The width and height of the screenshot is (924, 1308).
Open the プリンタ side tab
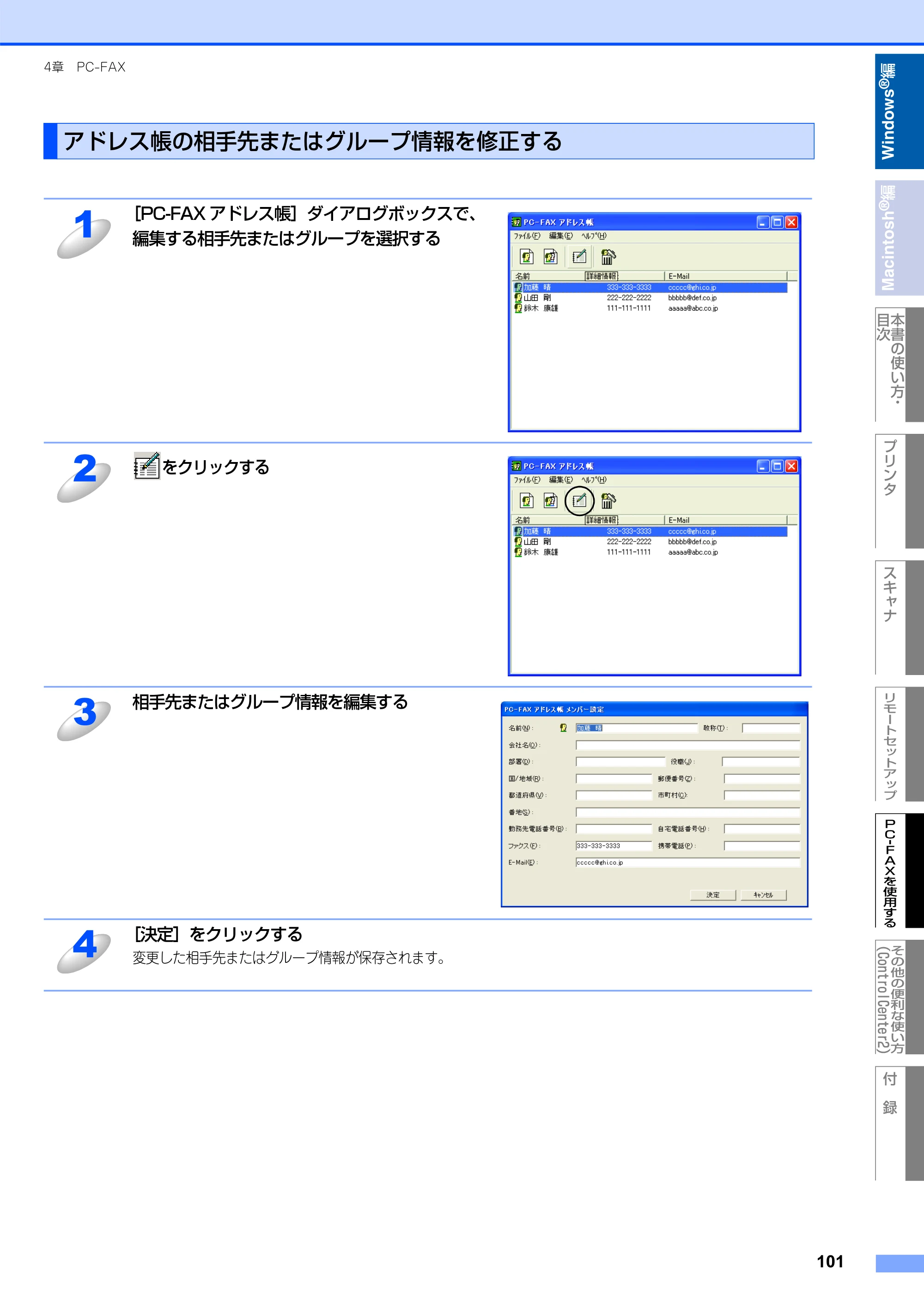[x=899, y=491]
